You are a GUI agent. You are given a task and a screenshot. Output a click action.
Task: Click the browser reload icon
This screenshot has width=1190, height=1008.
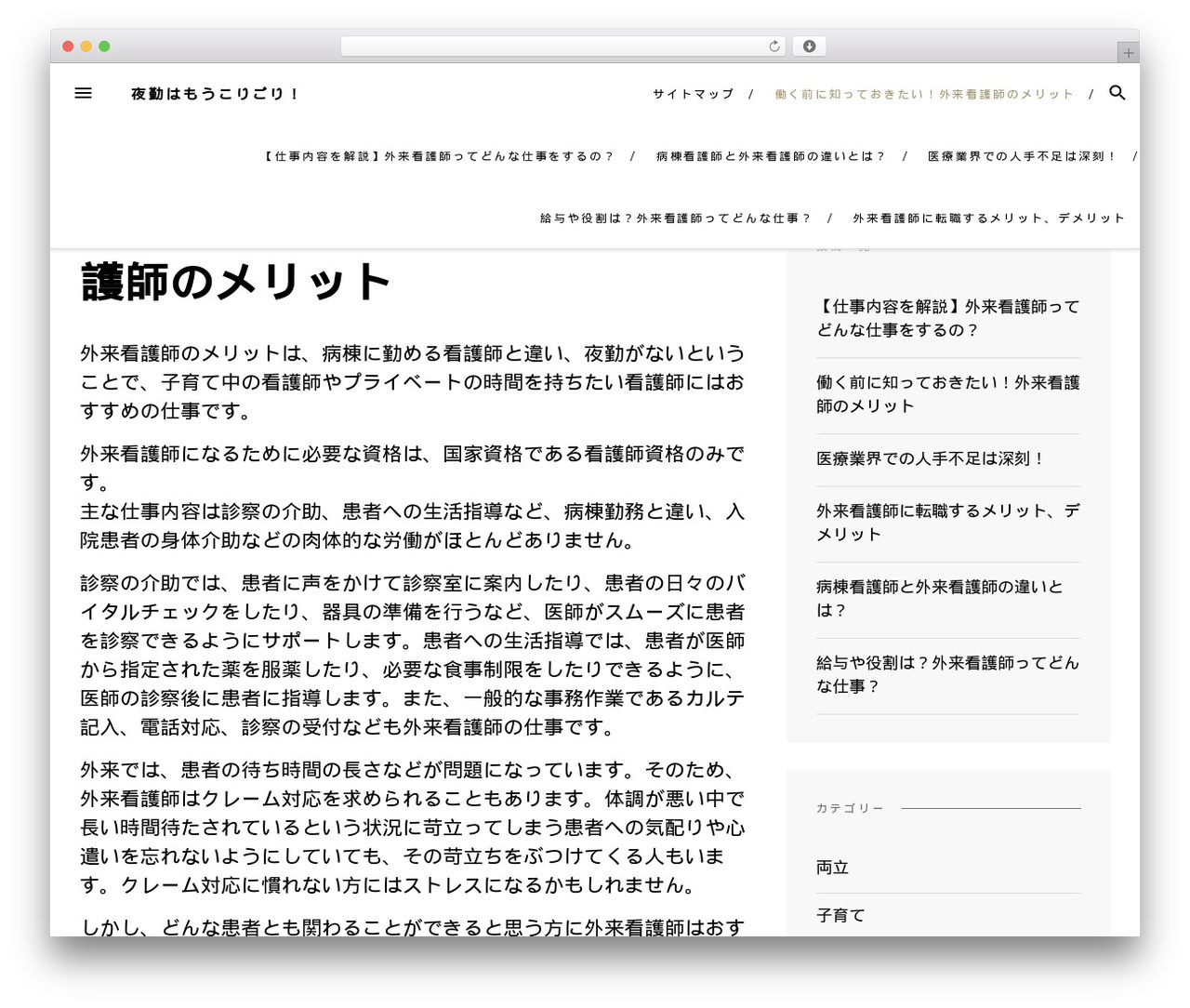tap(774, 46)
